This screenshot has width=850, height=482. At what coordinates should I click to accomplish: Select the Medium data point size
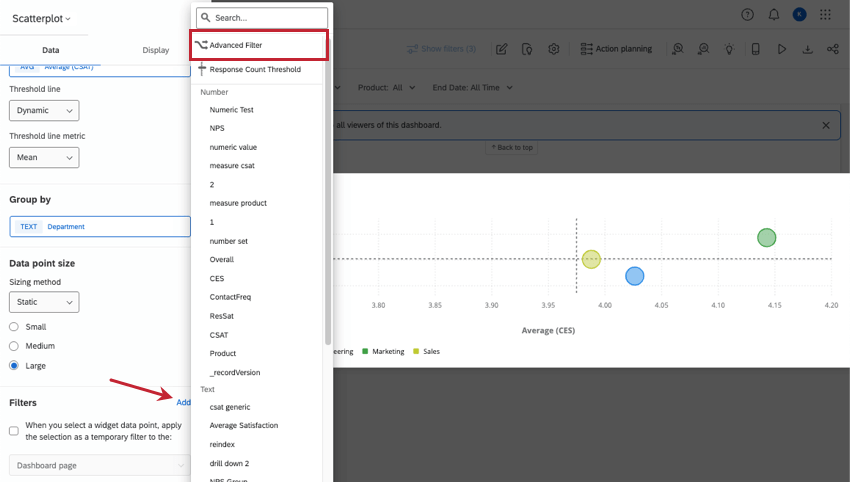tap(14, 346)
